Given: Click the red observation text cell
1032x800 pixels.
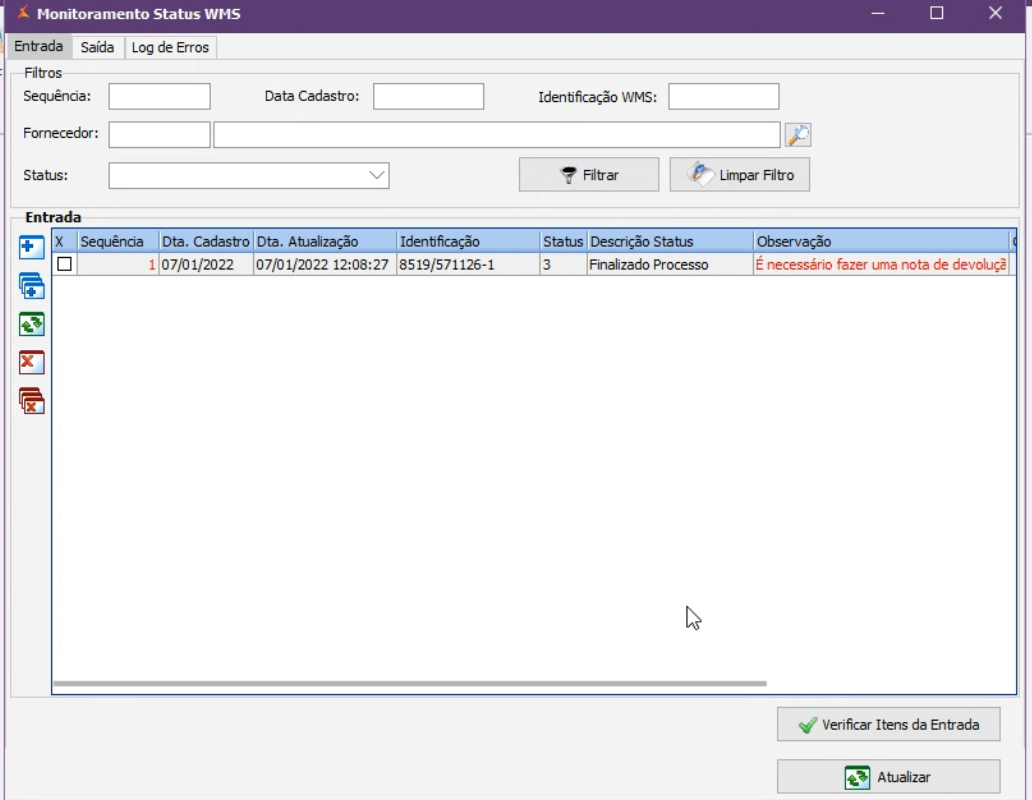Looking at the screenshot, I should coord(881,264).
